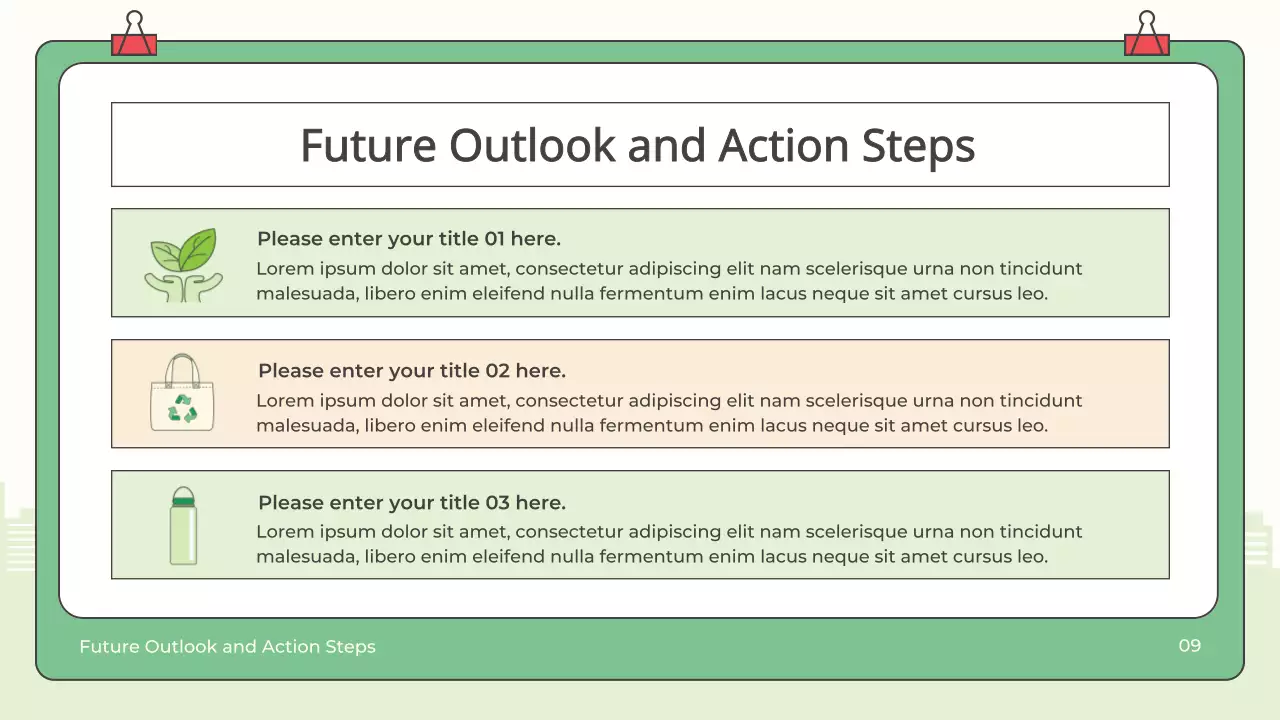Select 'Please enter your title 03 here' text
Viewport: 1280px width, 720px height.
click(411, 503)
